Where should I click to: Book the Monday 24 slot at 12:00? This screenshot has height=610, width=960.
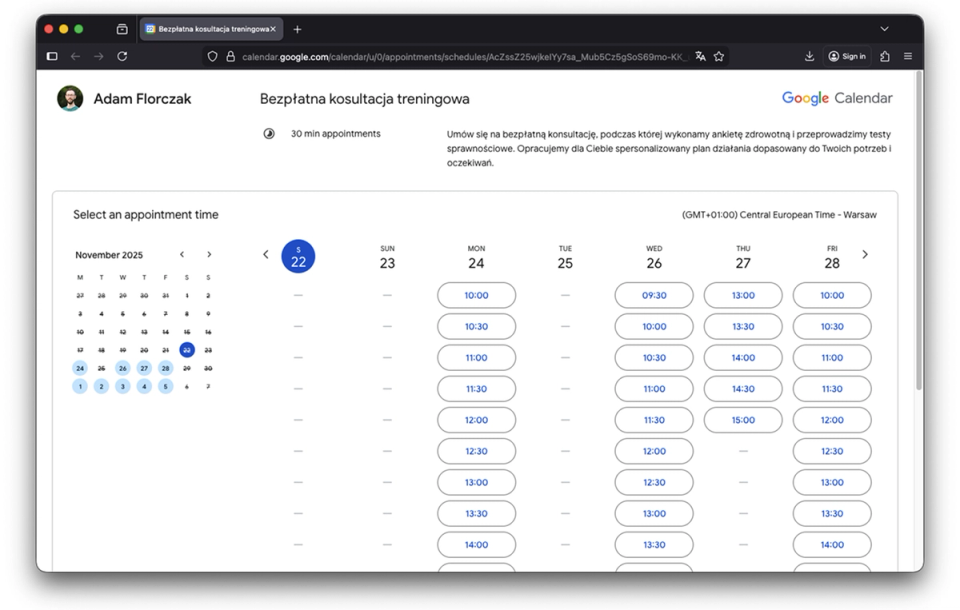click(476, 420)
